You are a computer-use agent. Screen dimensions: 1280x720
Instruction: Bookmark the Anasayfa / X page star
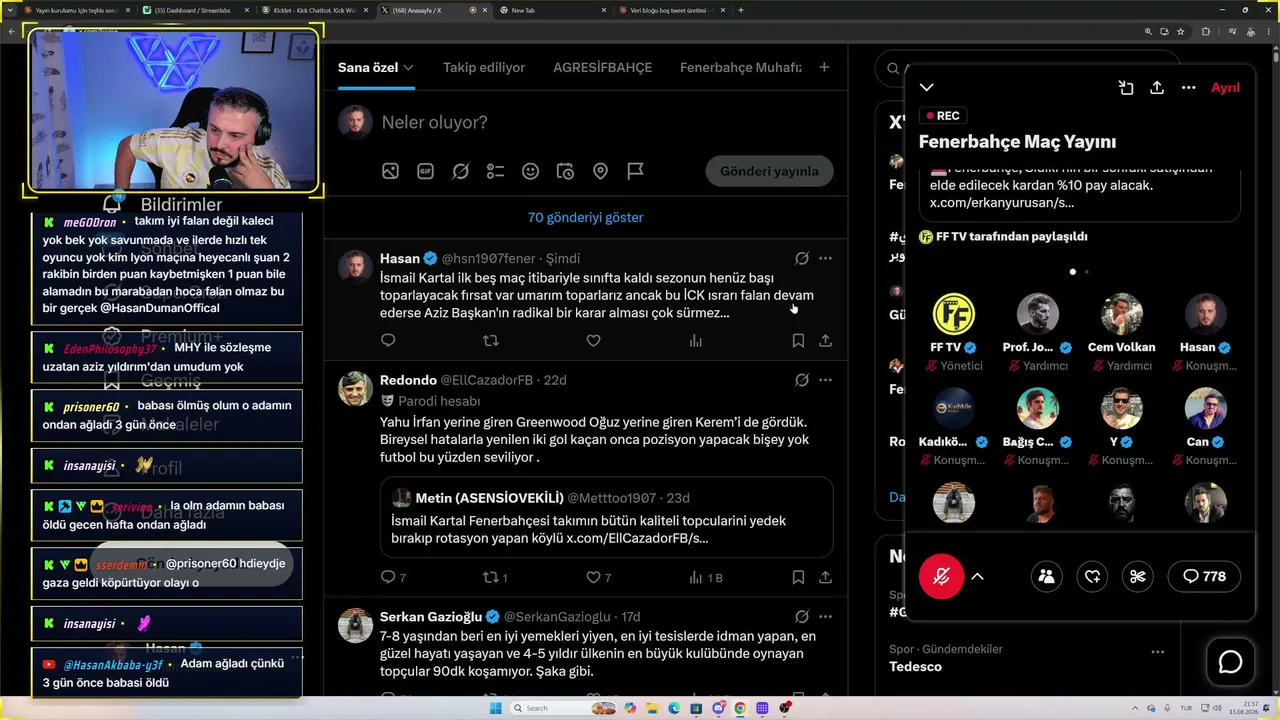(1181, 31)
